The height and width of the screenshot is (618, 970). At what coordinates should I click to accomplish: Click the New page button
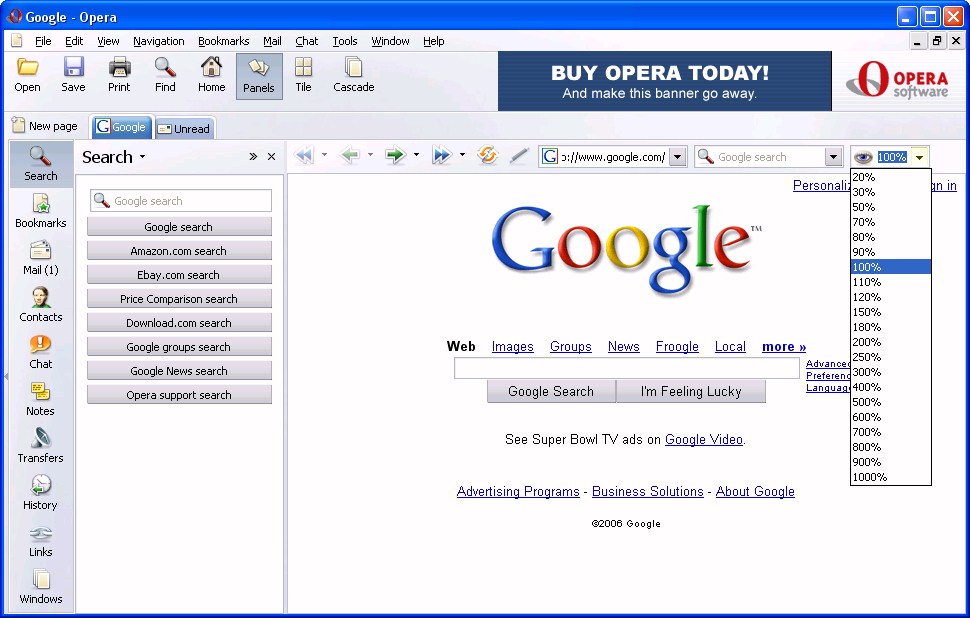point(45,126)
